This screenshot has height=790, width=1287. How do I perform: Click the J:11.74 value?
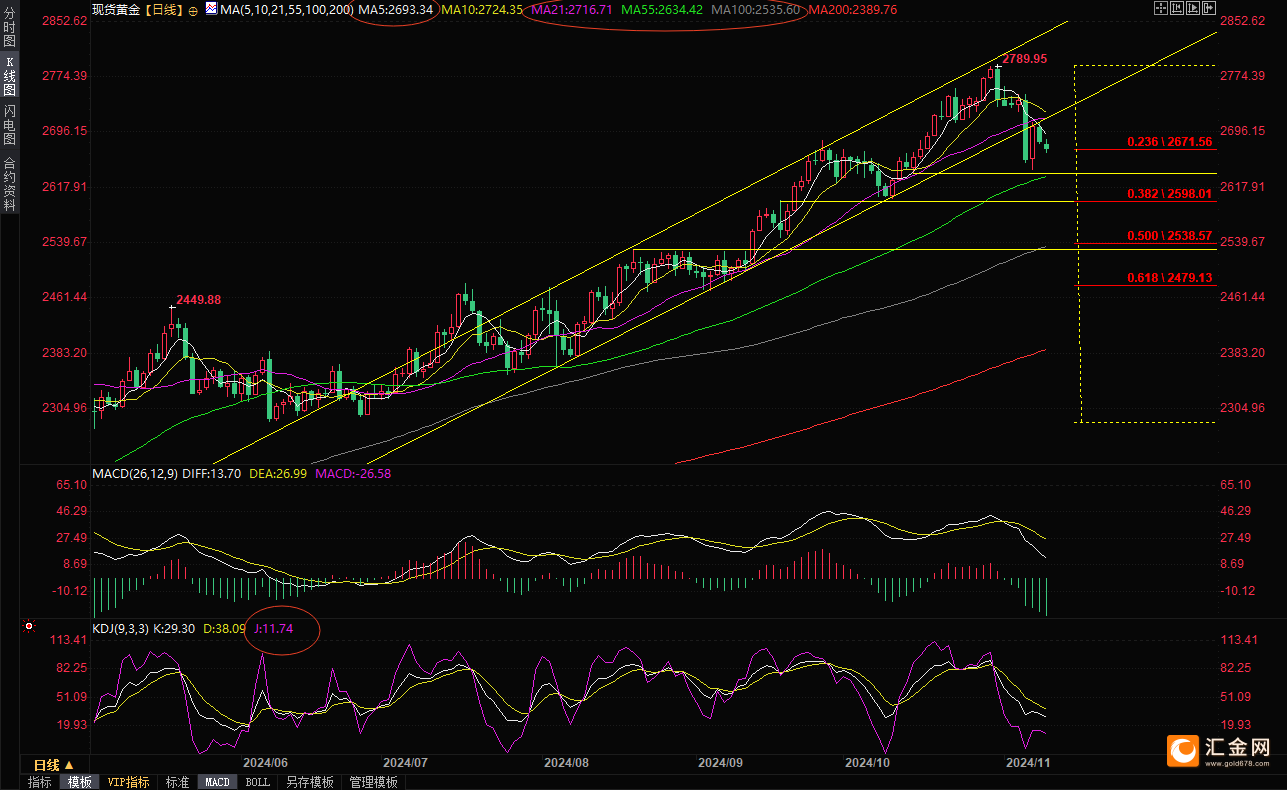(x=273, y=629)
